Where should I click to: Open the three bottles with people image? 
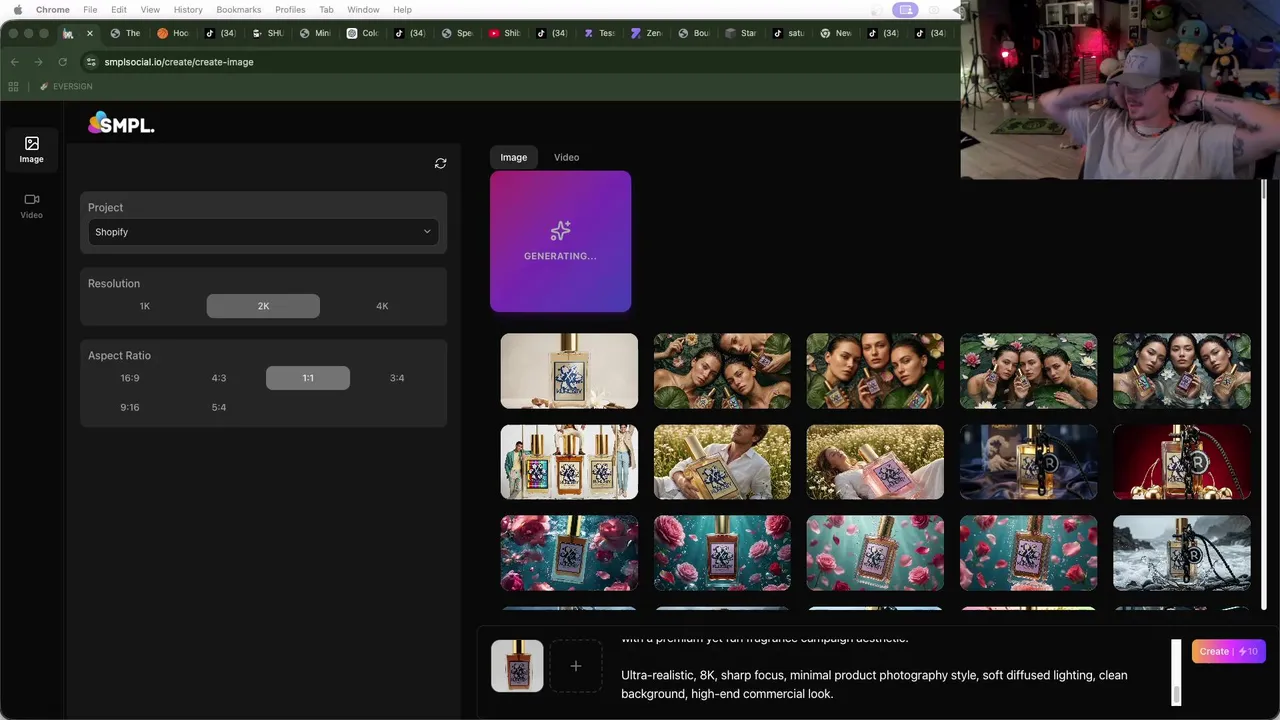569,462
